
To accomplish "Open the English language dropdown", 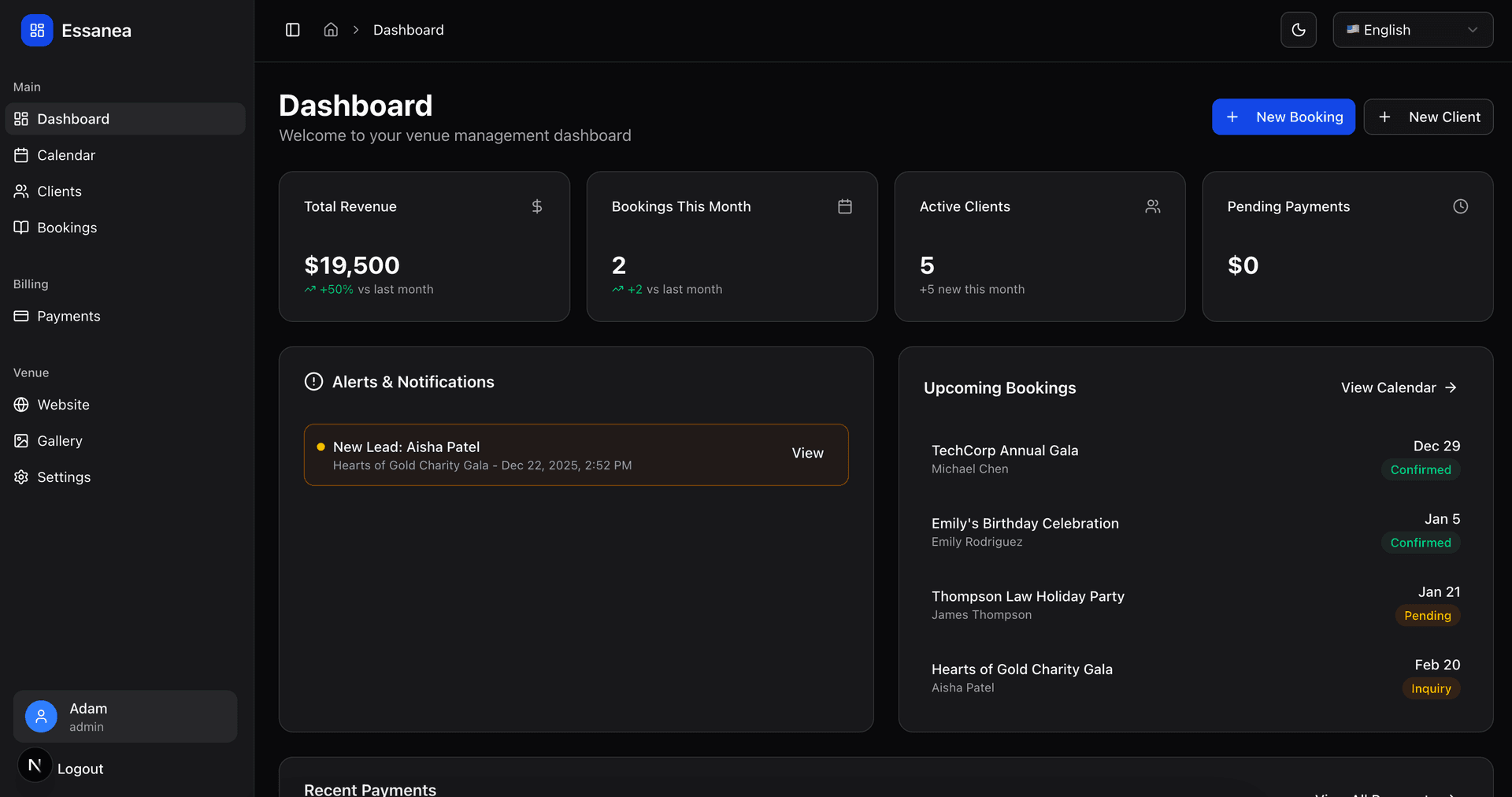I will [1413, 29].
